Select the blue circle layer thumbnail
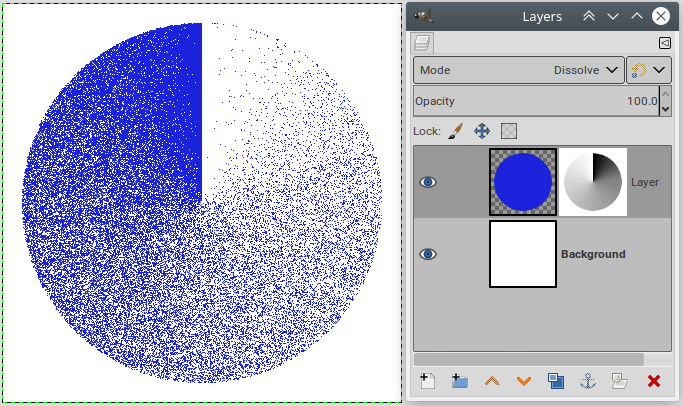 coord(523,182)
